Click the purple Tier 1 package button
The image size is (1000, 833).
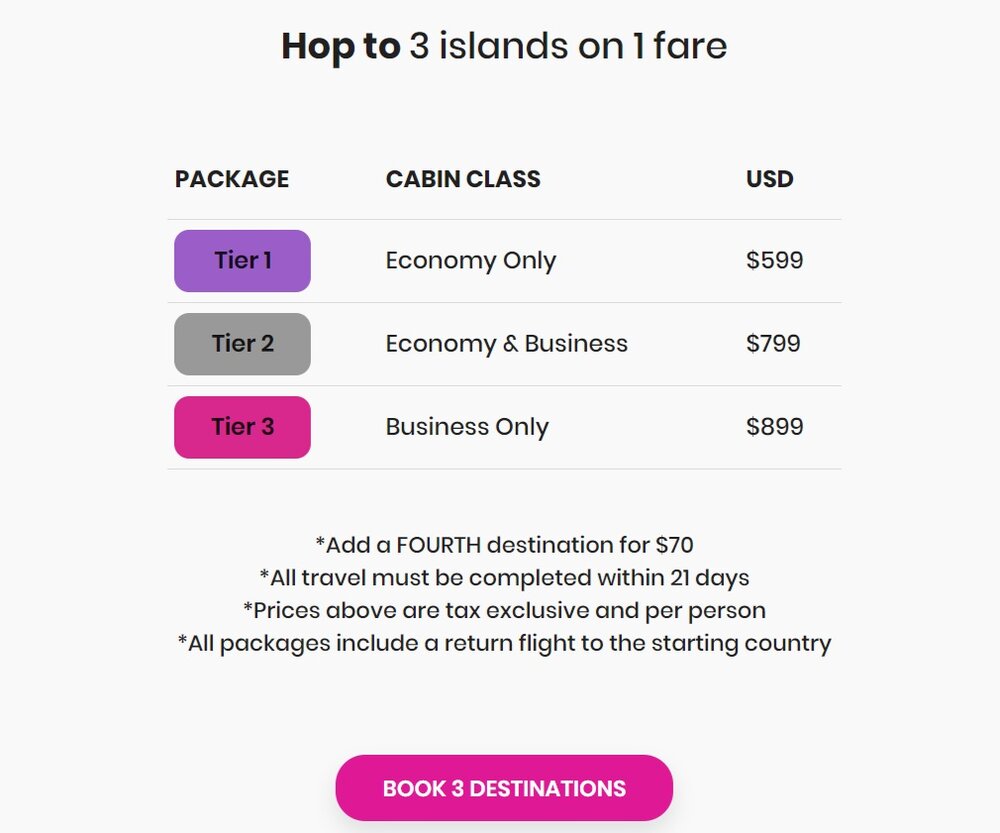(x=242, y=261)
